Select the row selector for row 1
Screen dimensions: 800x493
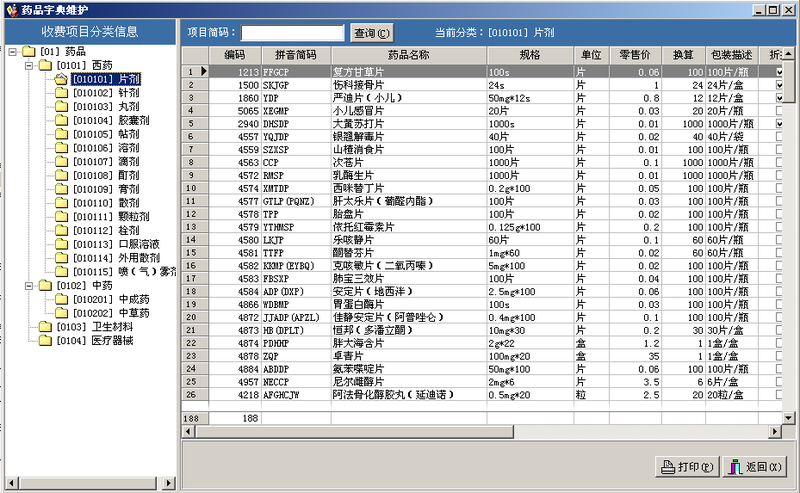(195, 71)
